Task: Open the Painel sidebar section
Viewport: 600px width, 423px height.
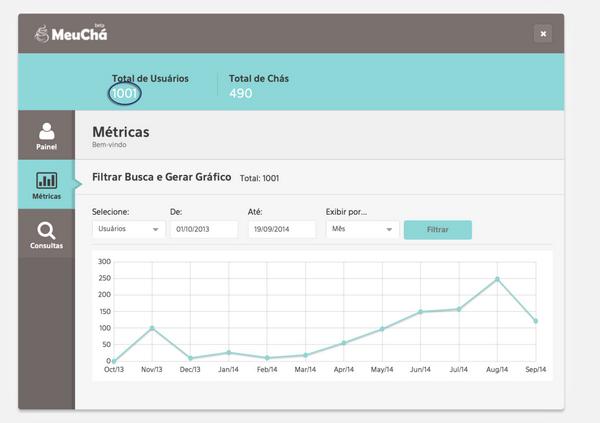Action: click(46, 135)
